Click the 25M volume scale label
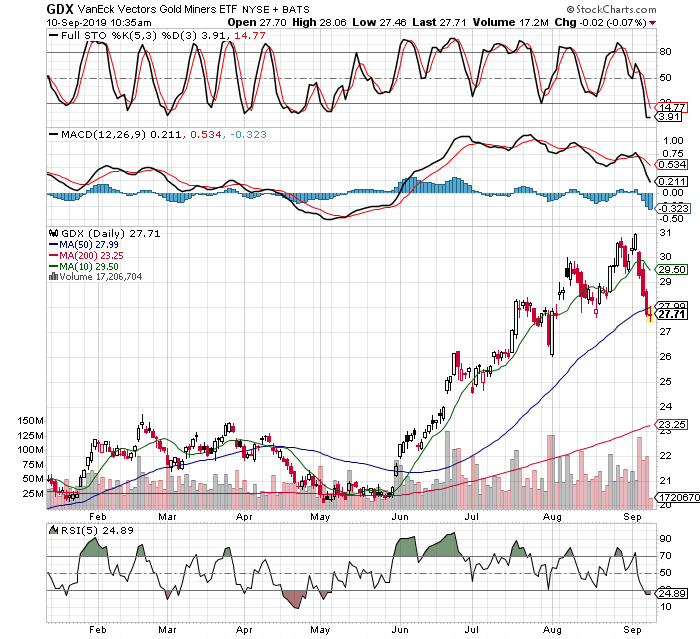 coord(33,494)
